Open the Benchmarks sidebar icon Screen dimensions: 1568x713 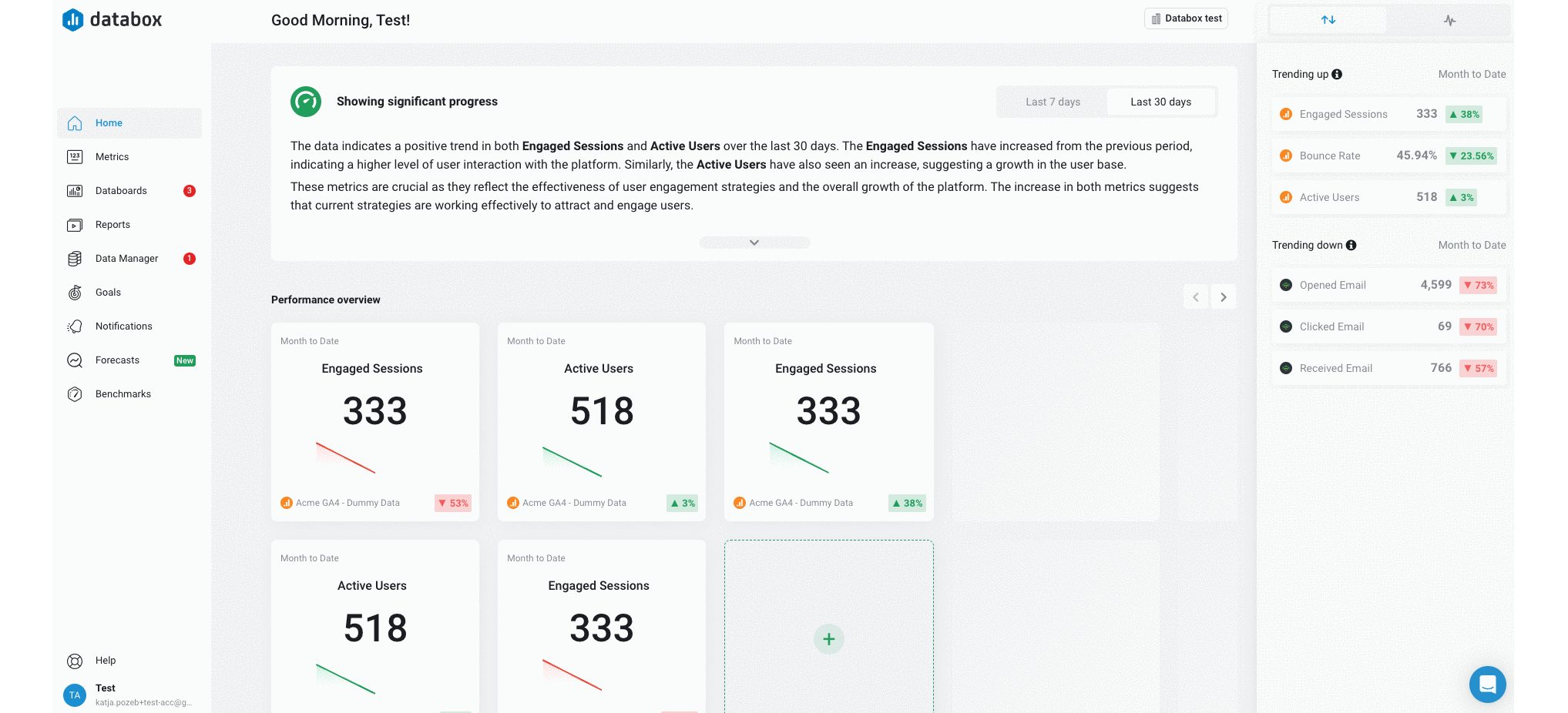[x=74, y=393]
